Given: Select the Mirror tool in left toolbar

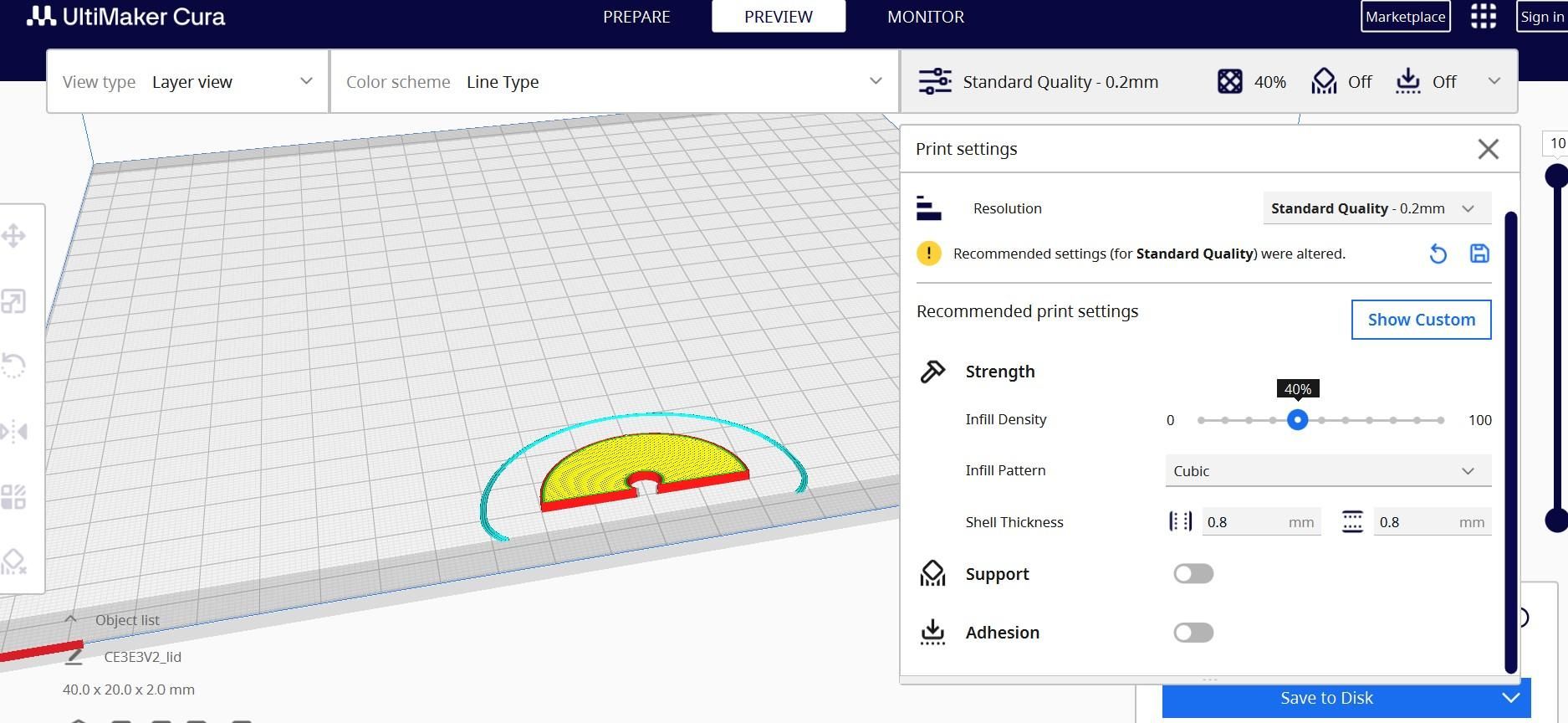Looking at the screenshot, I should coord(13,431).
